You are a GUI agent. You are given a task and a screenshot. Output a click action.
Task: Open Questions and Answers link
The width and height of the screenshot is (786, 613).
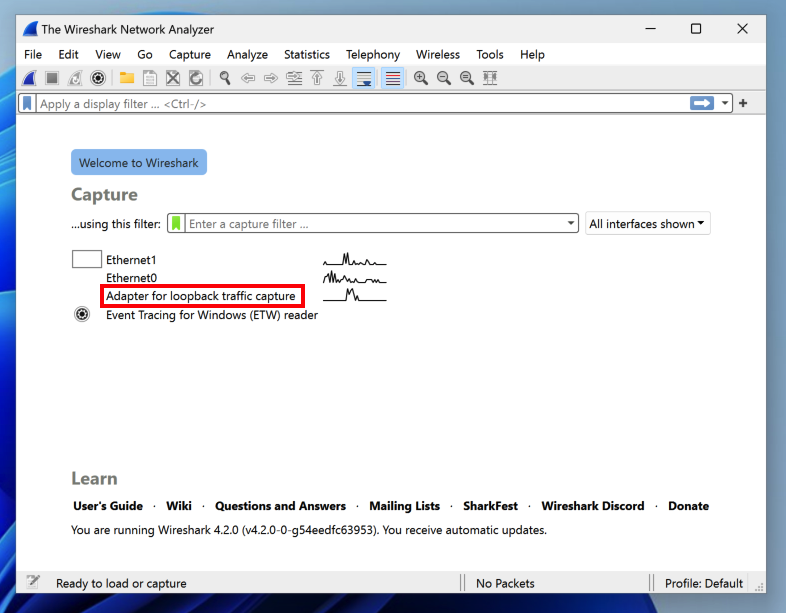pyautogui.click(x=280, y=506)
